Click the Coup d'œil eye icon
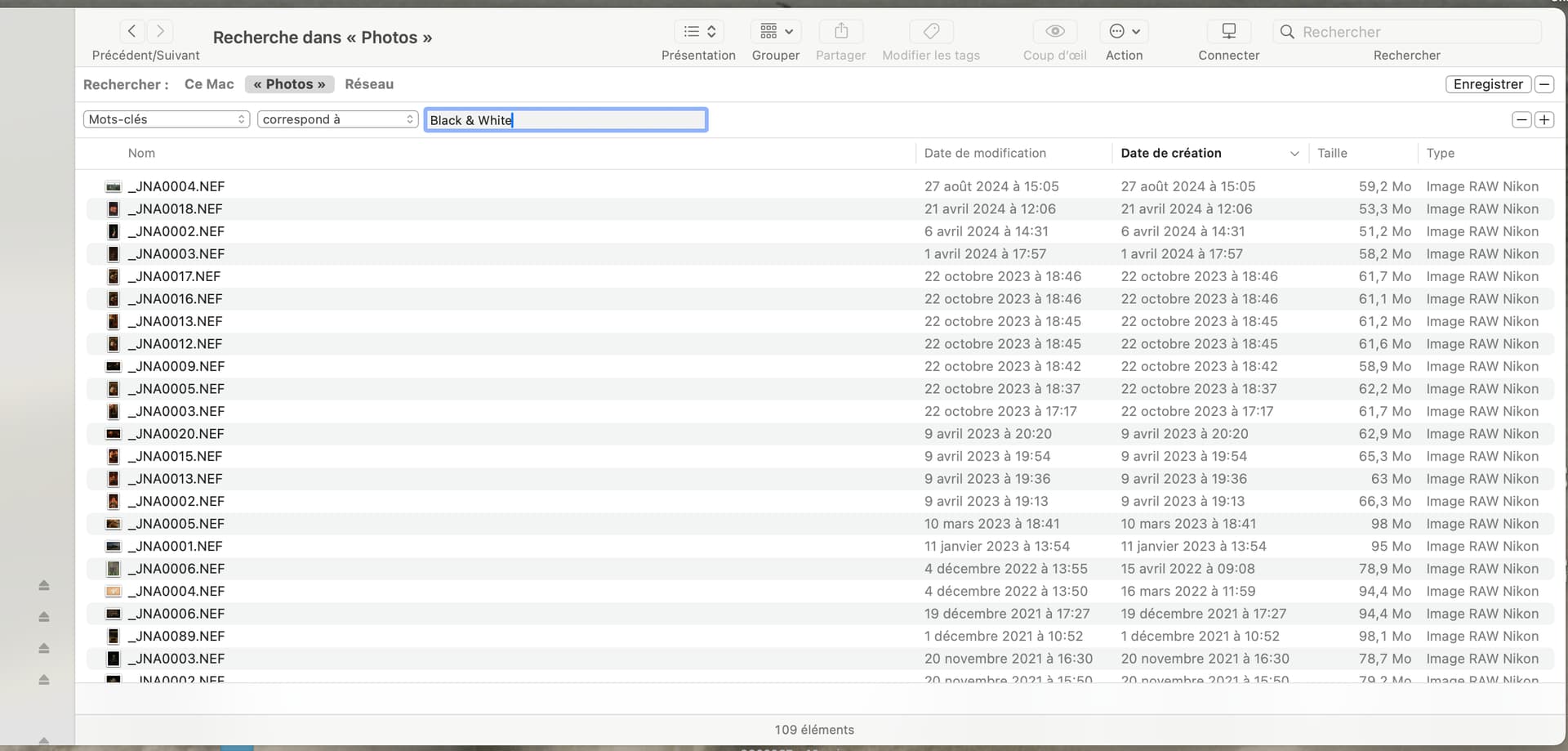The height and width of the screenshot is (751, 1568). point(1054,31)
